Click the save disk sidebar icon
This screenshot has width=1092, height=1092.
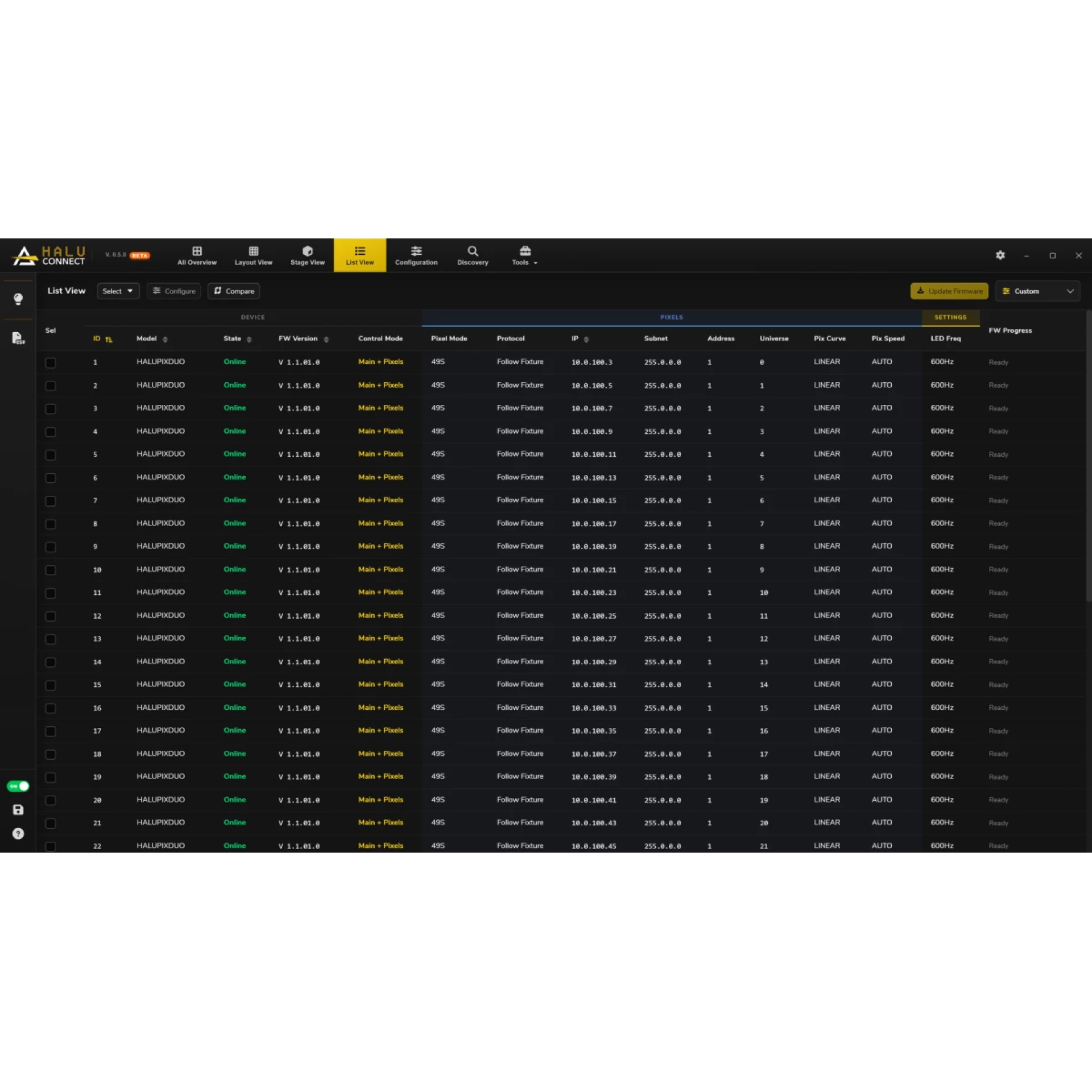tap(18, 809)
